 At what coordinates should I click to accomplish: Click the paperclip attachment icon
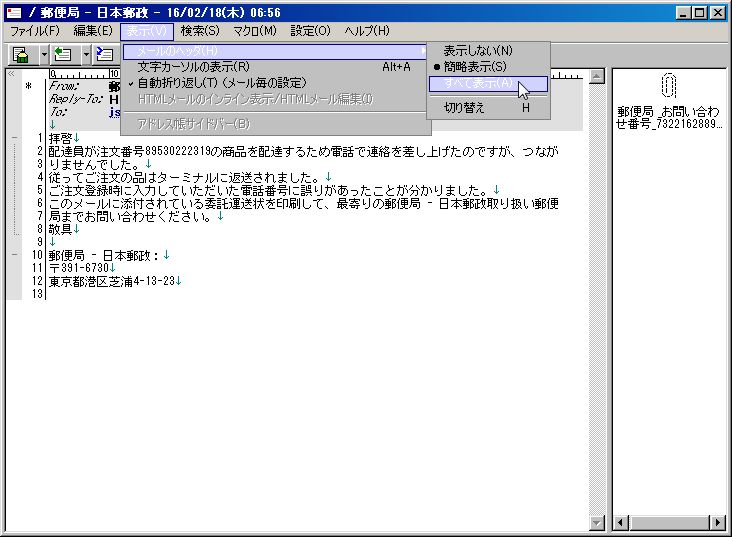coord(669,85)
